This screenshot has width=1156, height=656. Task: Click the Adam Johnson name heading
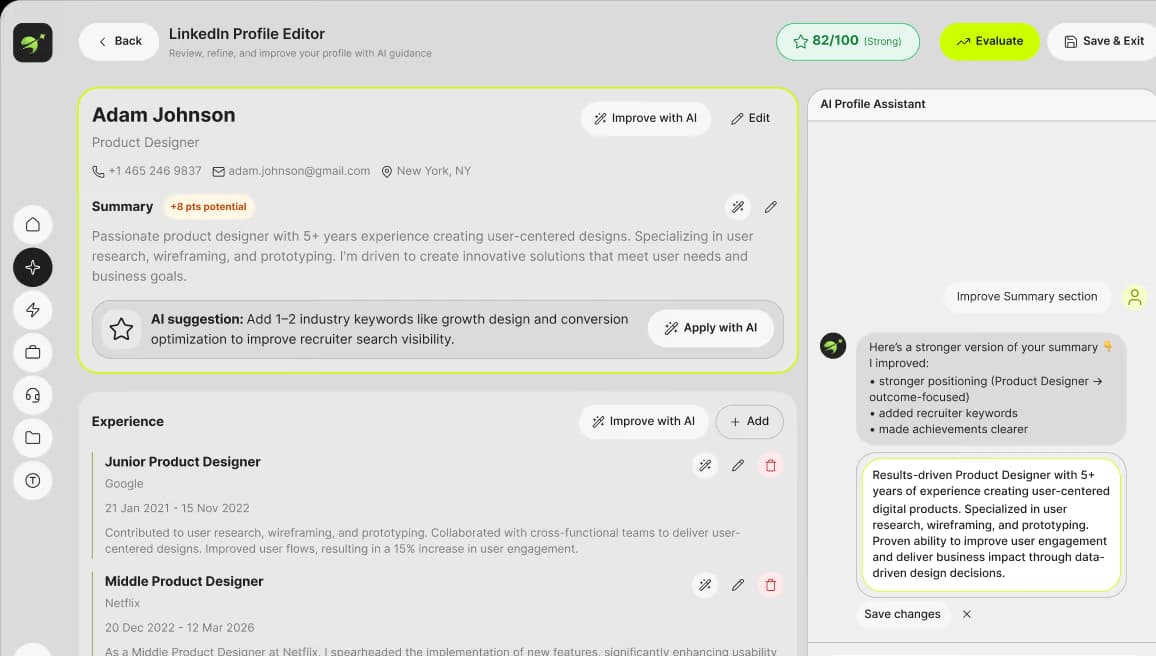[x=164, y=115]
